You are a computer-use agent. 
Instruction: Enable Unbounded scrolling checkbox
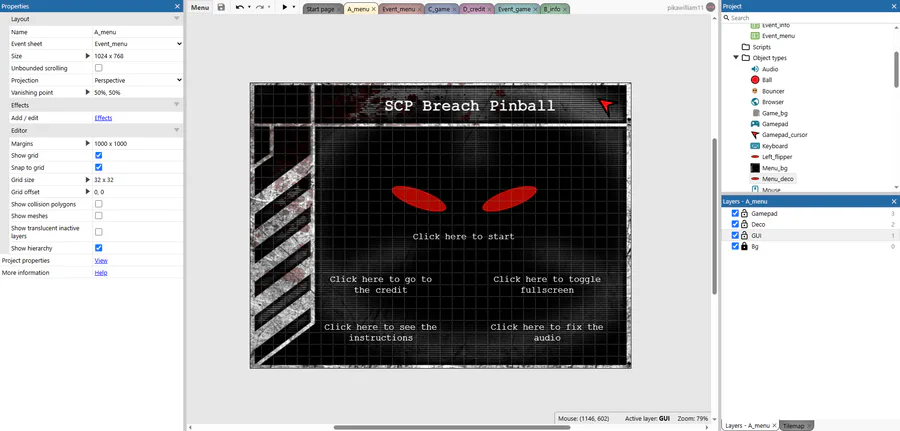[99, 68]
